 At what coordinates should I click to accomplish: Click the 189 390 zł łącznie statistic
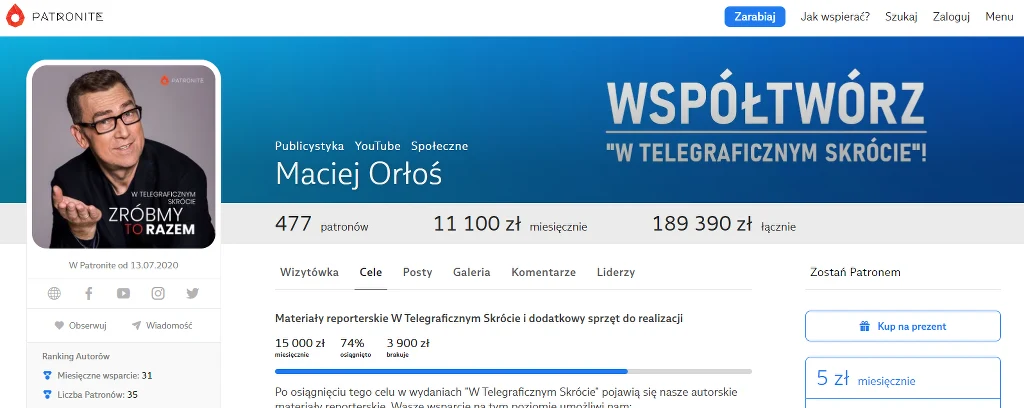[x=724, y=225]
